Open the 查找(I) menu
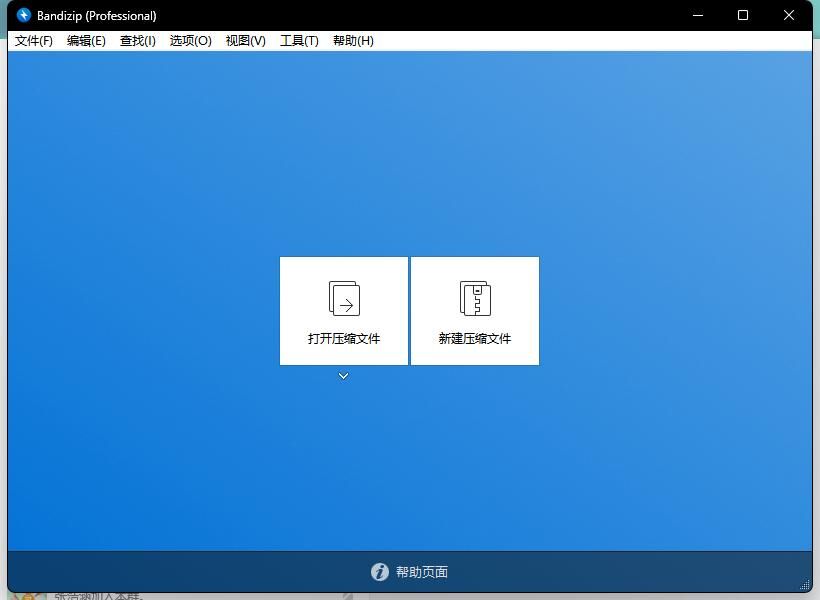This screenshot has width=820, height=600. [138, 41]
